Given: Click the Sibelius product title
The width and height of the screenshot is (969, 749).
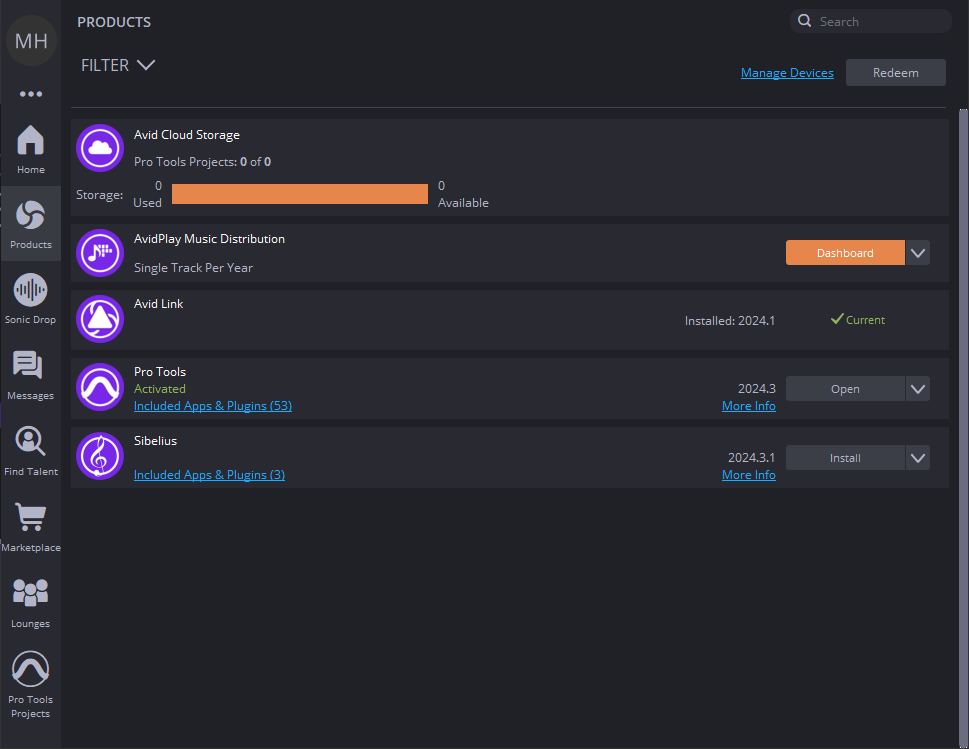Looking at the screenshot, I should point(155,441).
